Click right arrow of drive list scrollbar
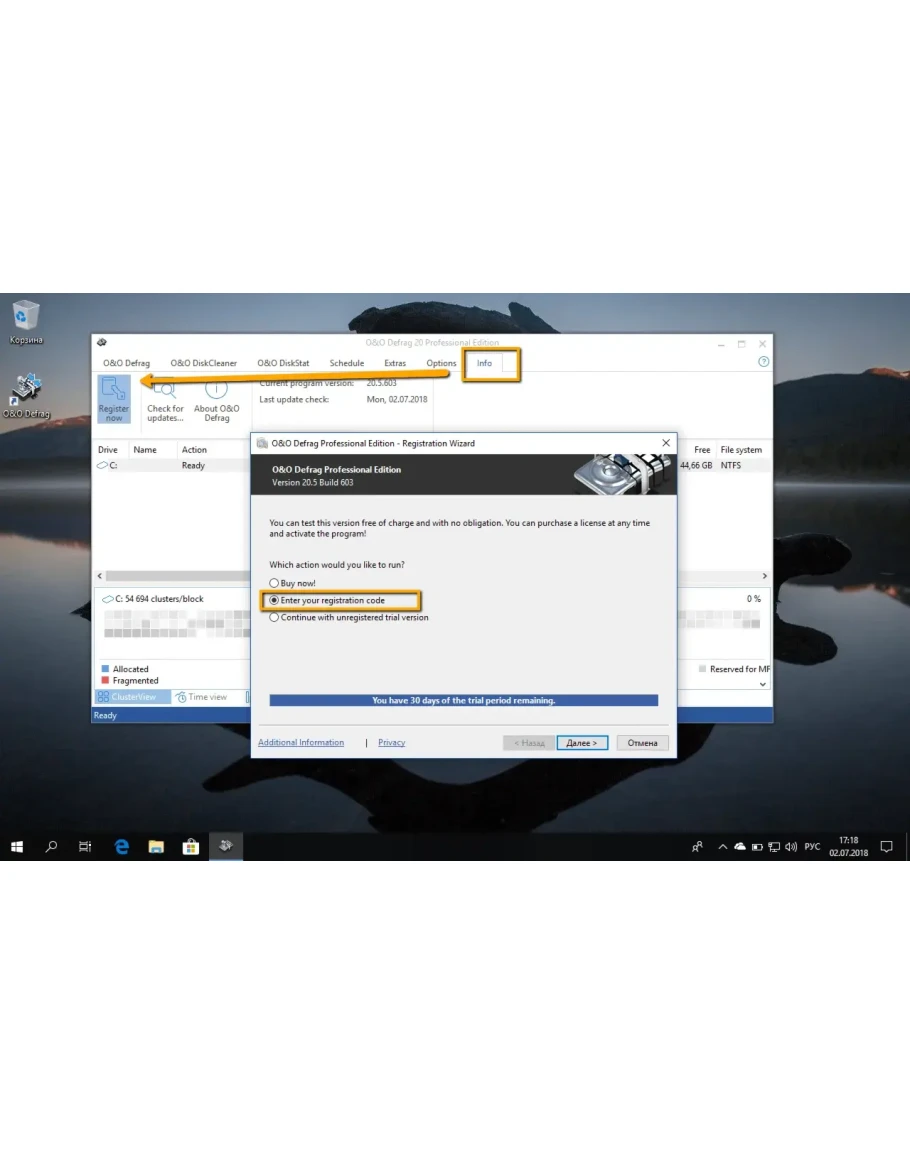The image size is (910, 1155). tap(765, 577)
